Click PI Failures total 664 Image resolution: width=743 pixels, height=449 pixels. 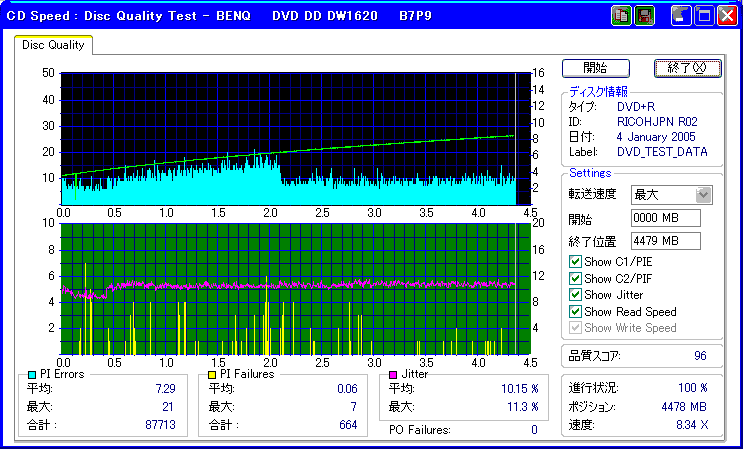(x=348, y=425)
